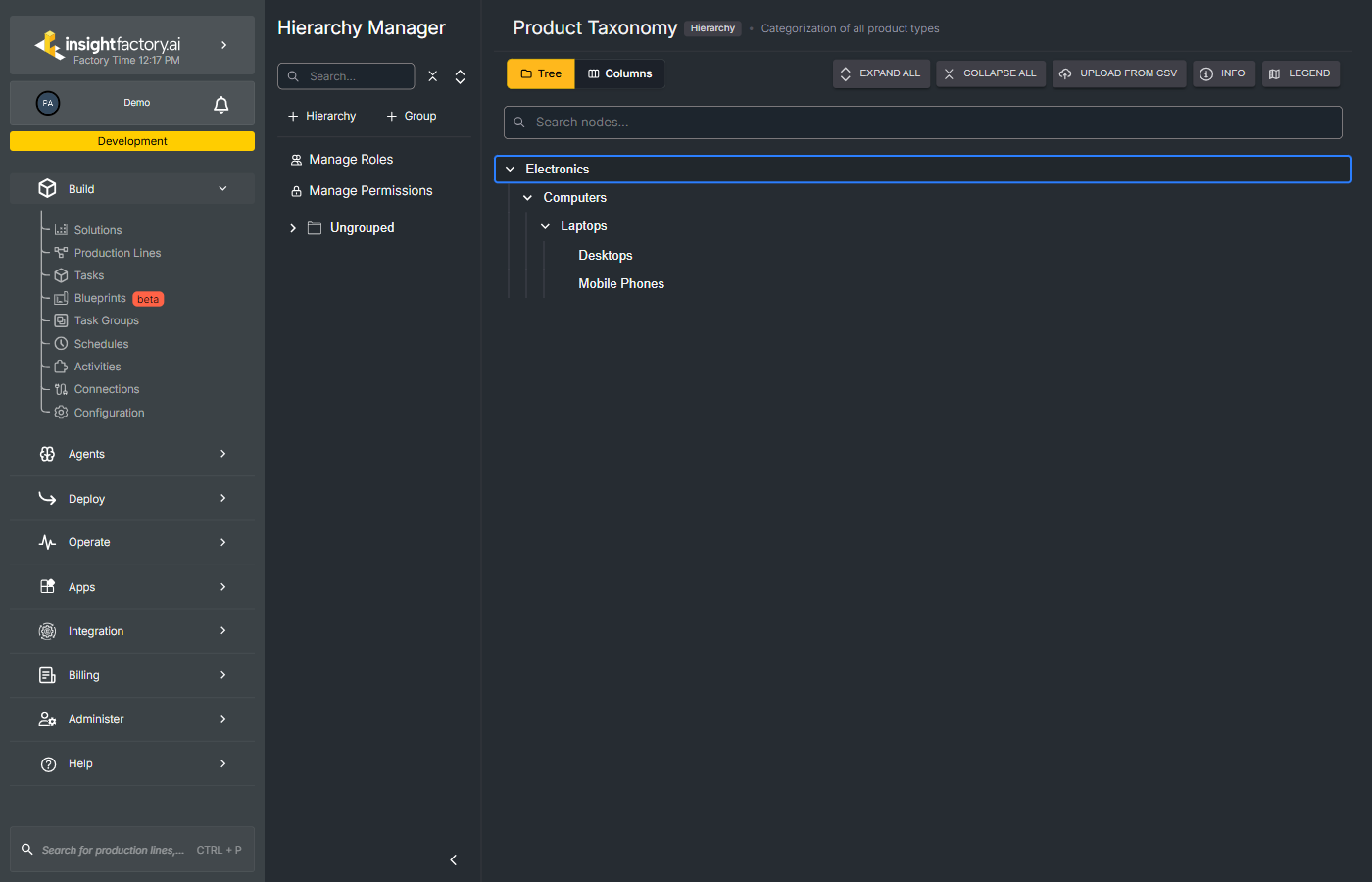Open Manage Roles

click(x=350, y=160)
